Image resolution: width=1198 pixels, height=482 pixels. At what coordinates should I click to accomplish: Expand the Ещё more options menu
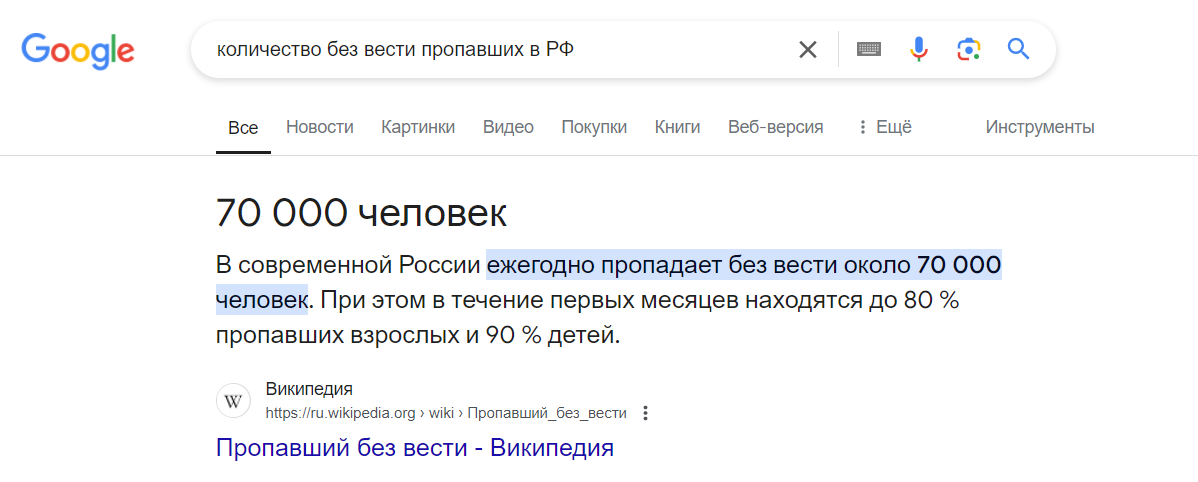click(885, 127)
